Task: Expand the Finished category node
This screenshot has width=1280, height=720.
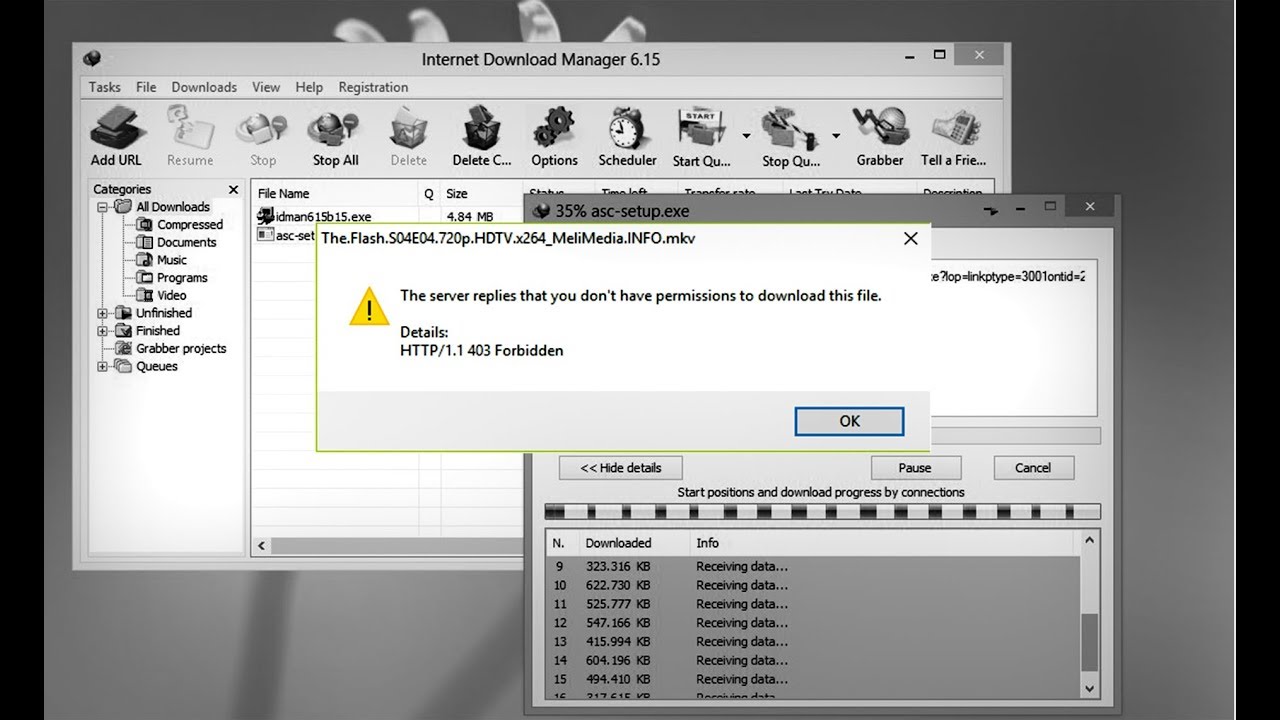Action: coord(102,331)
